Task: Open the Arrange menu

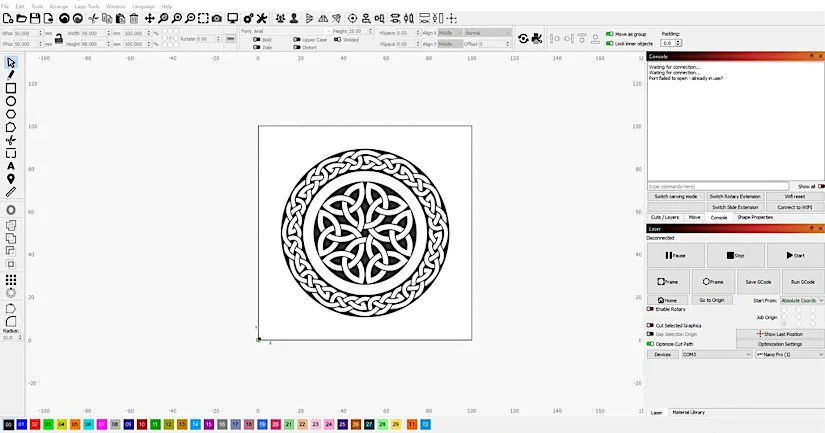Action: [58, 6]
